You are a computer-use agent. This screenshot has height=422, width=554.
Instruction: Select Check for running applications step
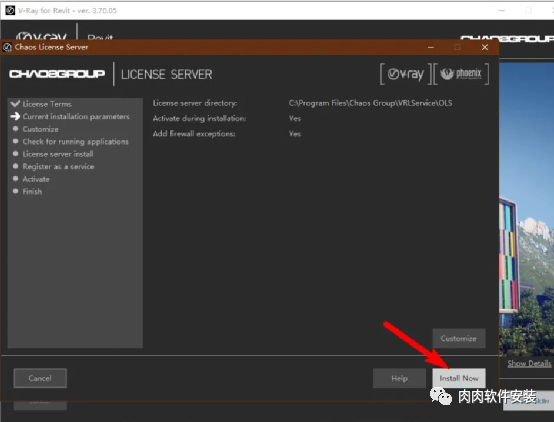pyautogui.click(x=76, y=141)
